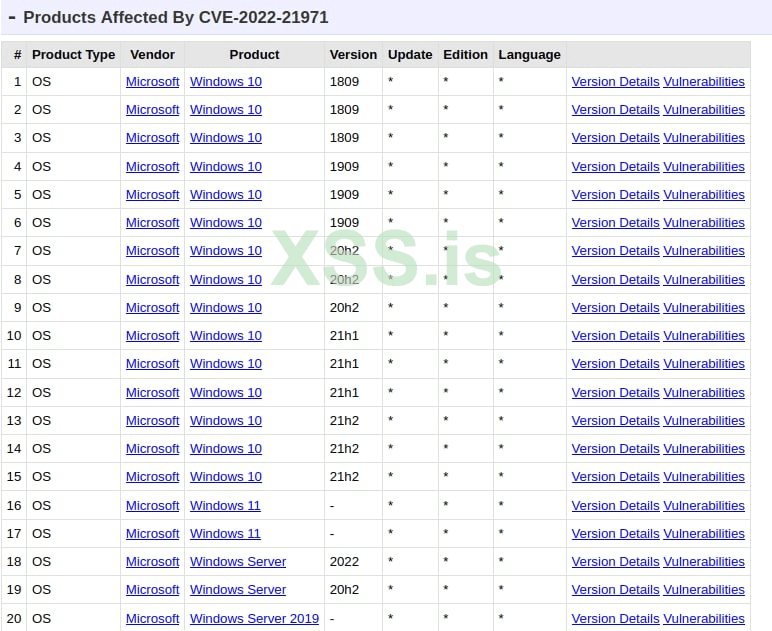
Task: Open Windows 10 product link in row 5
Action: (226, 195)
